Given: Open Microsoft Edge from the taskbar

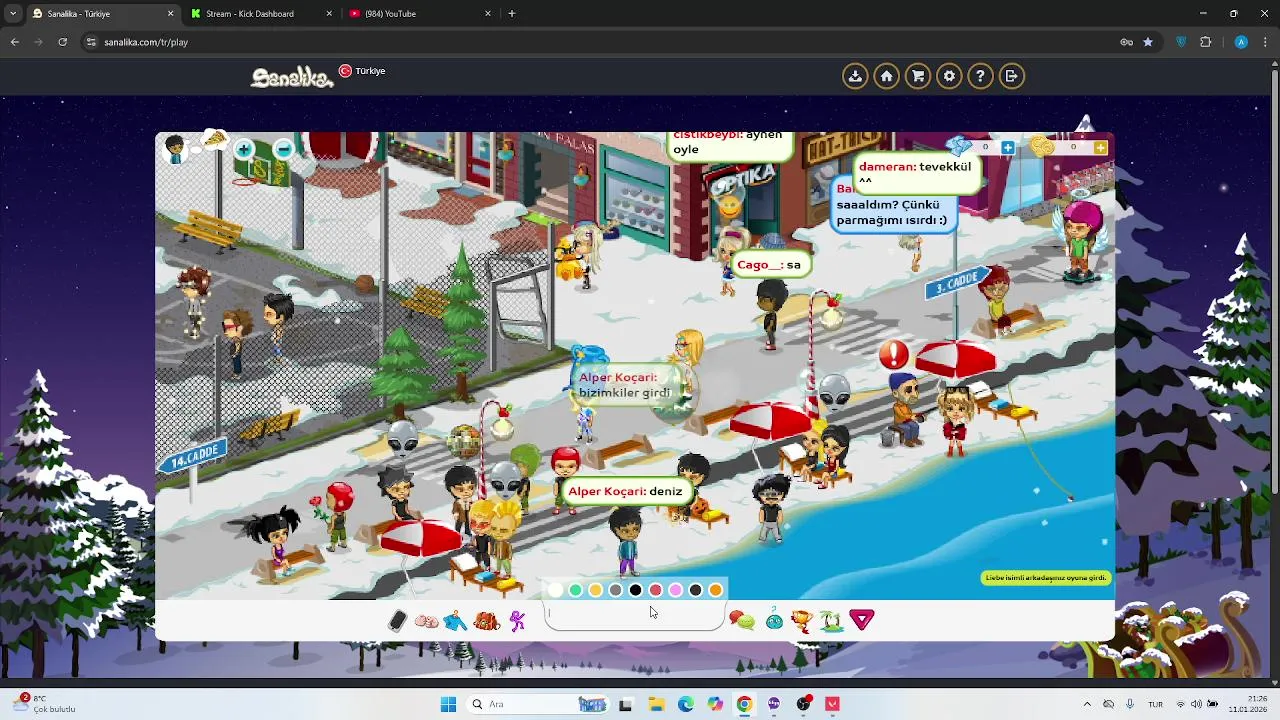Looking at the screenshot, I should coord(686,704).
